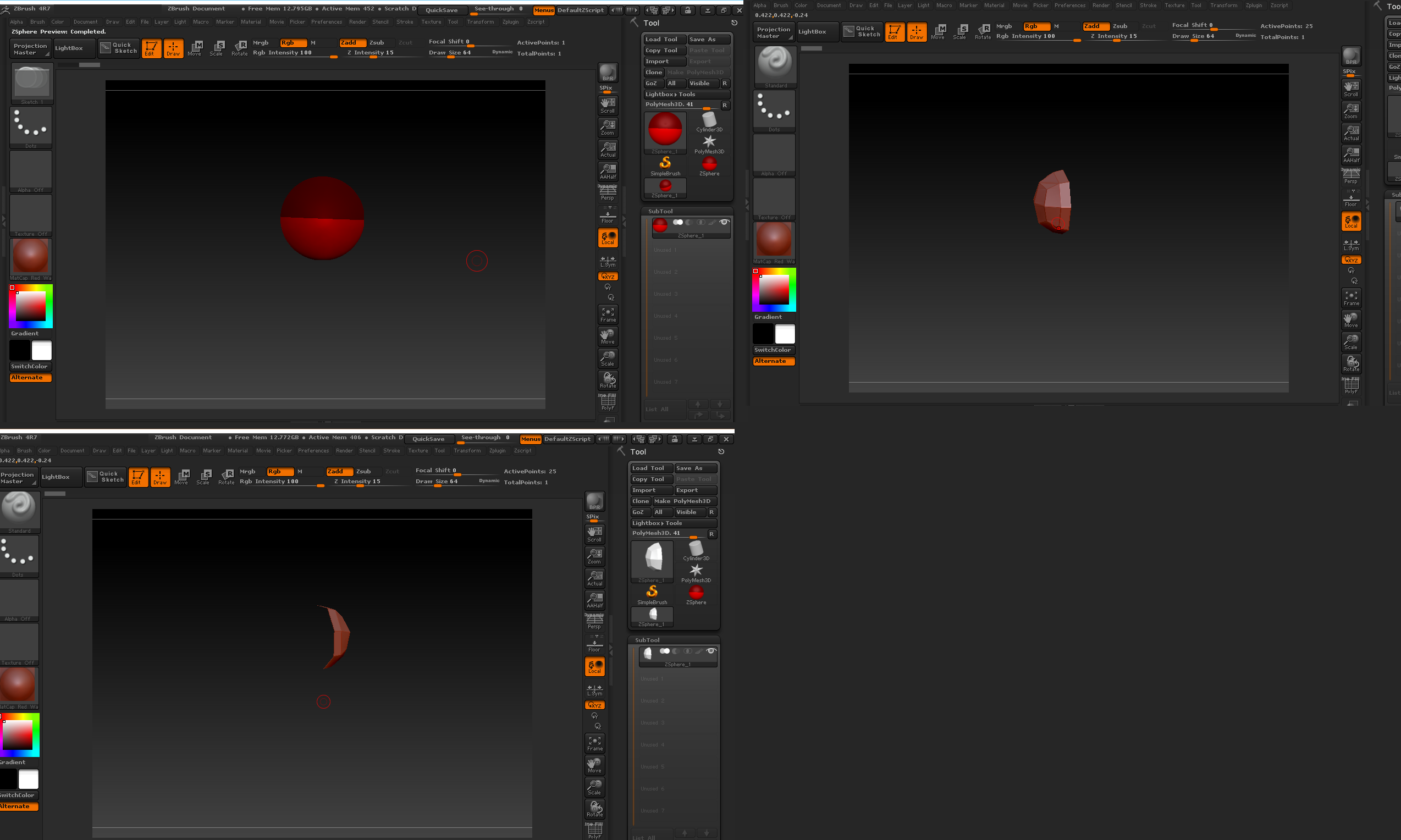The height and width of the screenshot is (840, 1401).
Task: Click Scale view icon in bottom-left window's right shelf
Action: (594, 787)
